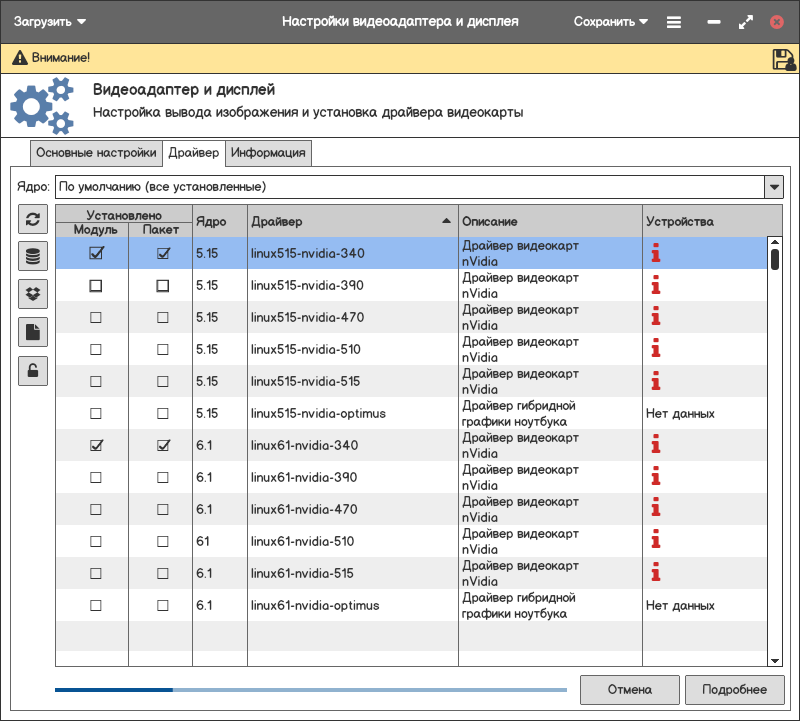Click red info icon for linux515-nvidia-390
The height and width of the screenshot is (721, 800).
coord(656,286)
